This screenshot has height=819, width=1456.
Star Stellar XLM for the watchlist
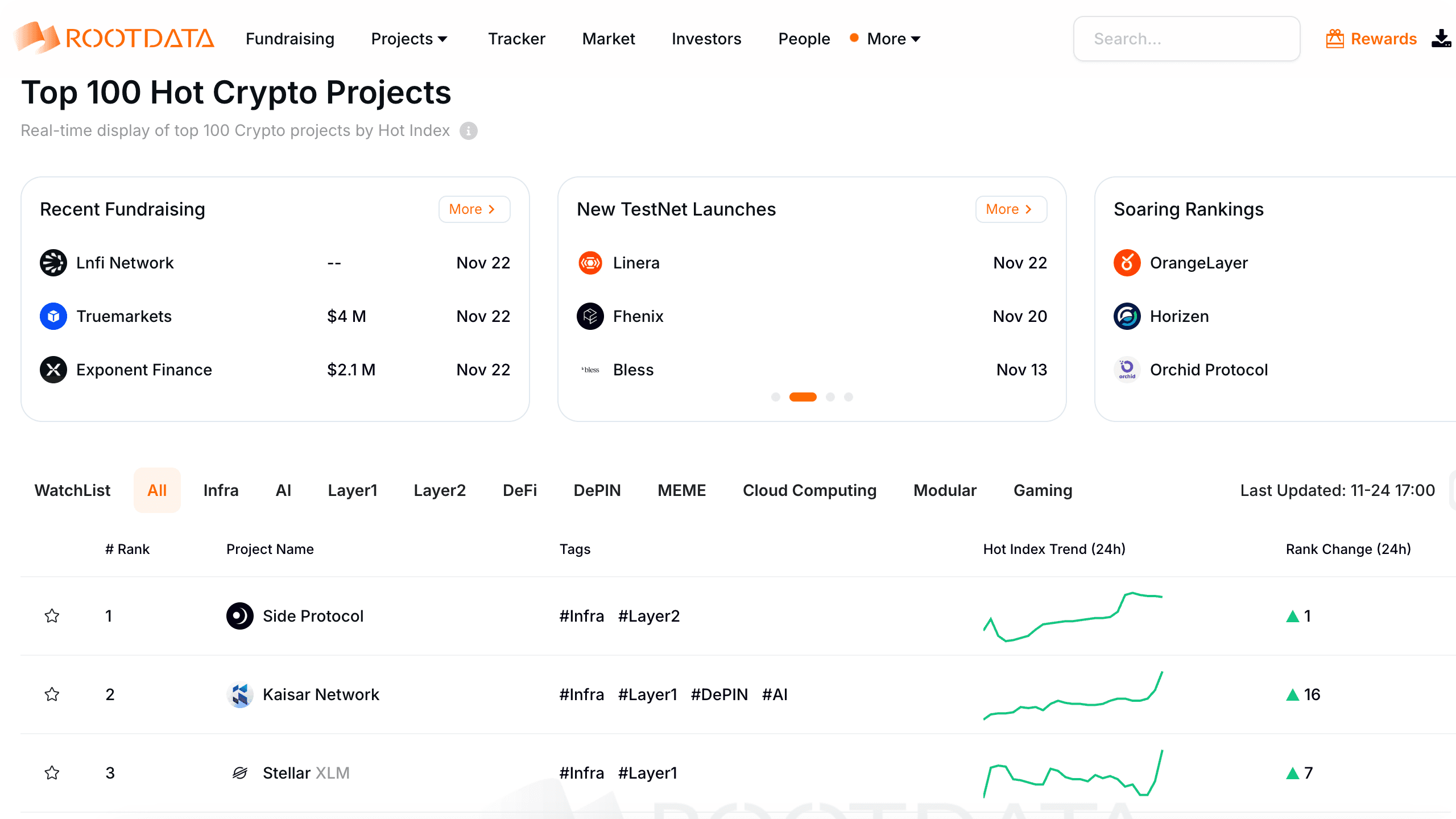point(52,773)
